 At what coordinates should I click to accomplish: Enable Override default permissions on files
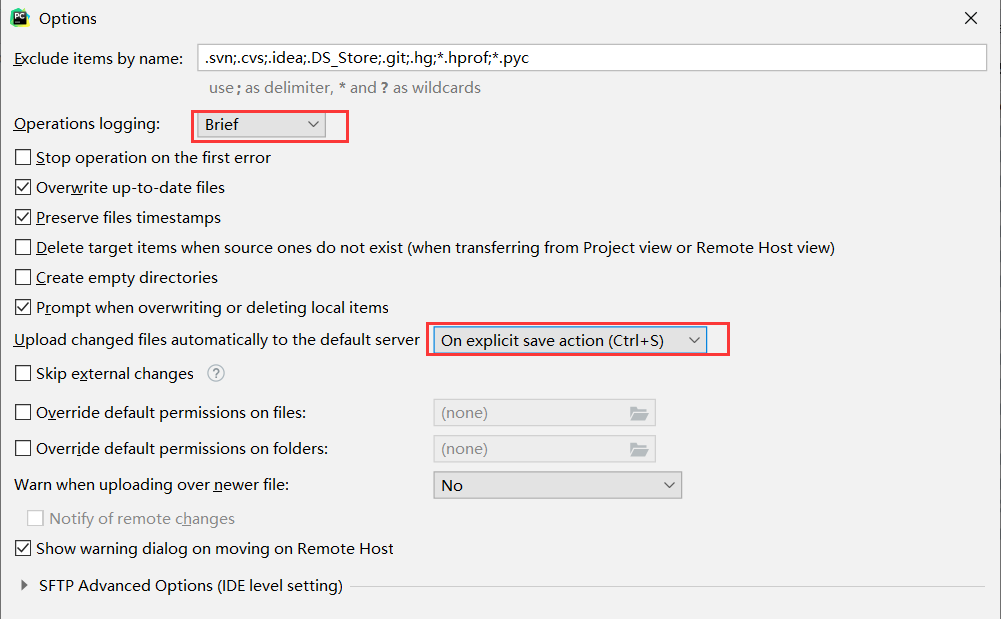(24, 413)
